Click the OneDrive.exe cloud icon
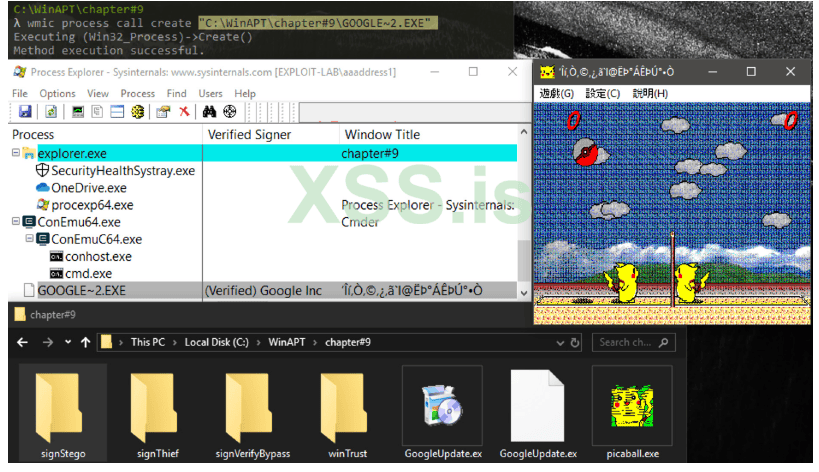 pyautogui.click(x=42, y=187)
